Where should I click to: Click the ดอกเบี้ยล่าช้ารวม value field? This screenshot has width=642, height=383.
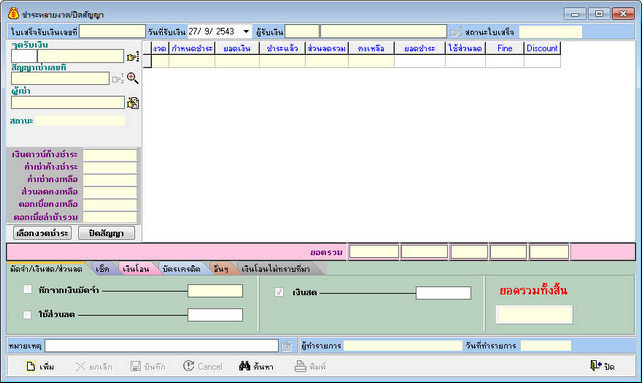(x=110, y=216)
